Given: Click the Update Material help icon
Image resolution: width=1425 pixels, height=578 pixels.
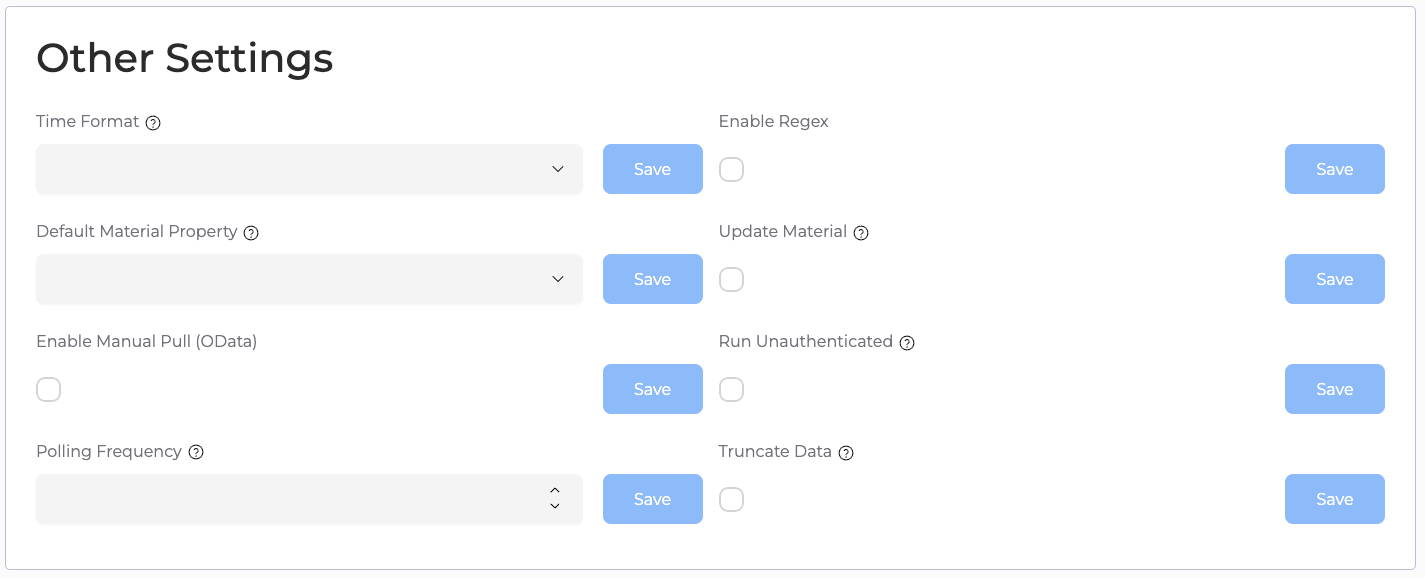Looking at the screenshot, I should tap(861, 233).
